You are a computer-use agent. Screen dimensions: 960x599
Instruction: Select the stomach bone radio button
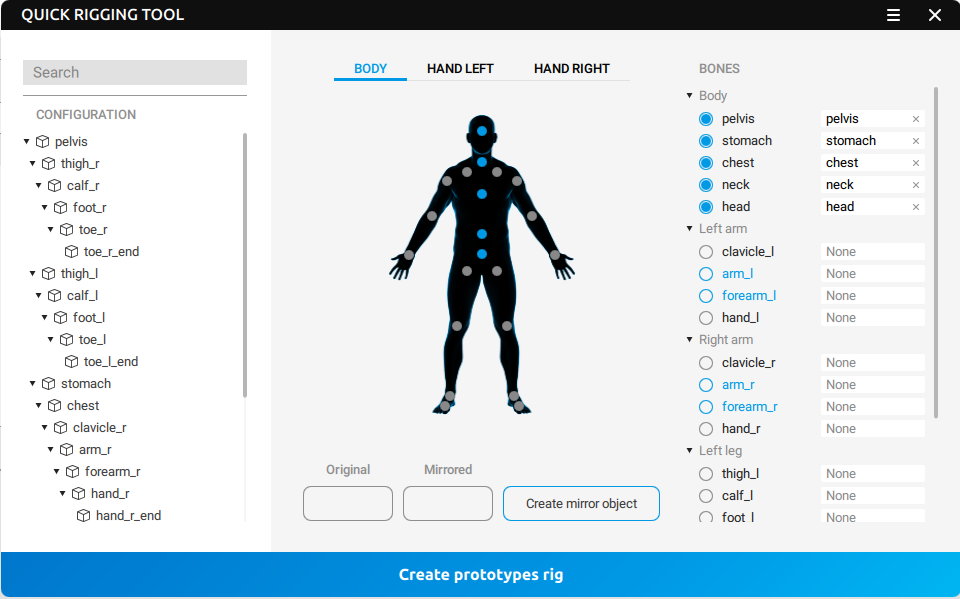(x=706, y=141)
